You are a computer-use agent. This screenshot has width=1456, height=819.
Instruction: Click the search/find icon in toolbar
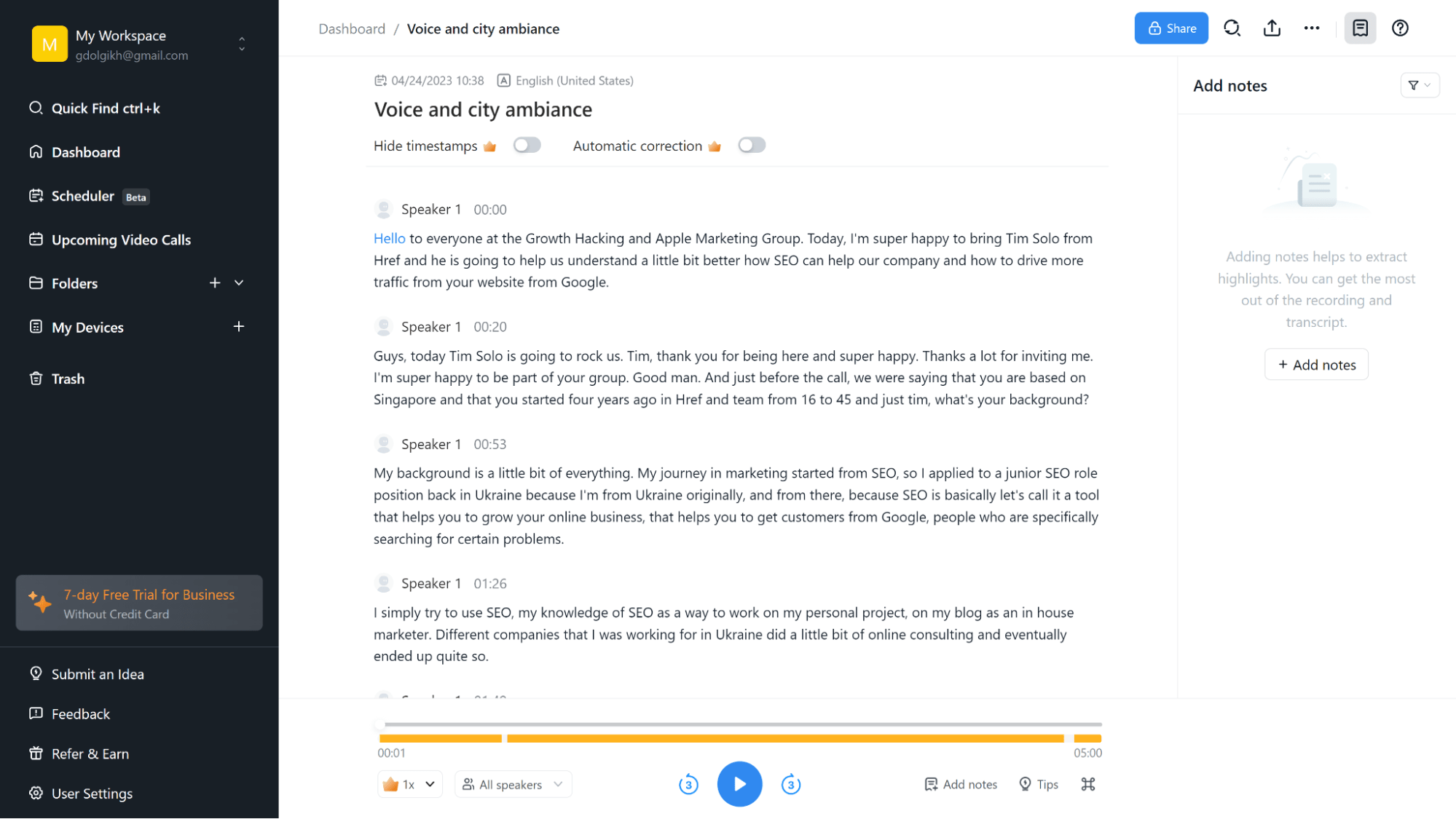coord(1233,28)
